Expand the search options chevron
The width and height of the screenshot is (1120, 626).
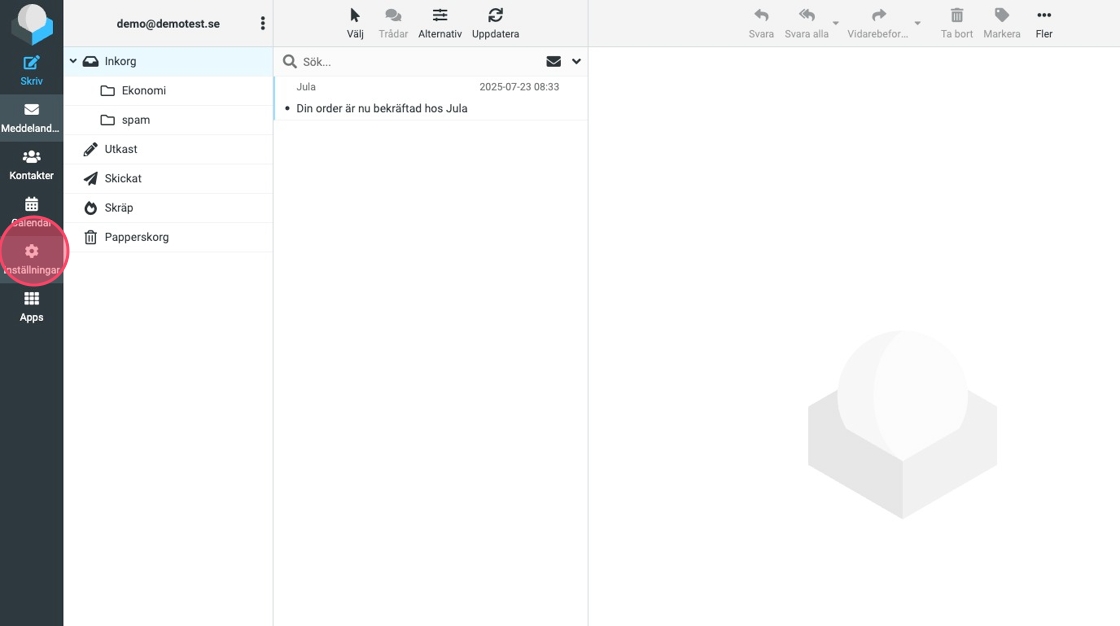(576, 62)
